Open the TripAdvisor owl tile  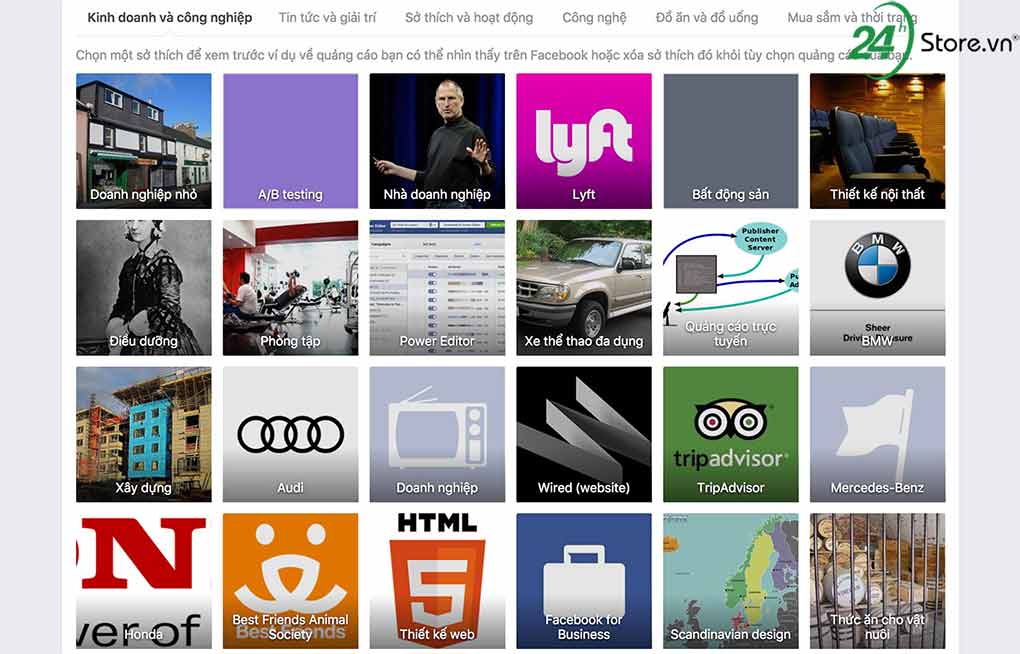click(731, 434)
